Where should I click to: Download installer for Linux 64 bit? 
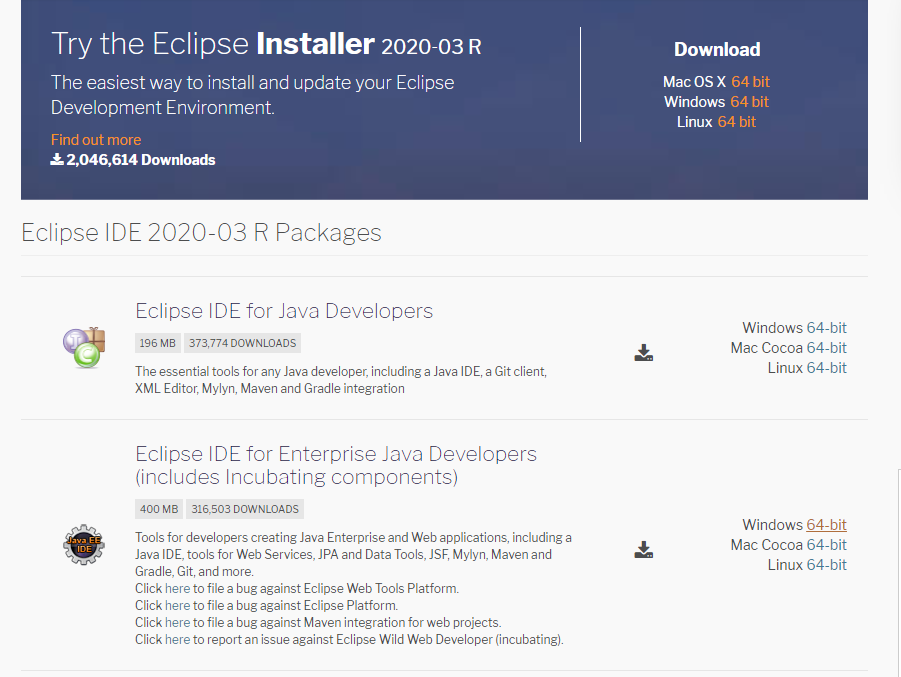pyautogui.click(x=737, y=122)
